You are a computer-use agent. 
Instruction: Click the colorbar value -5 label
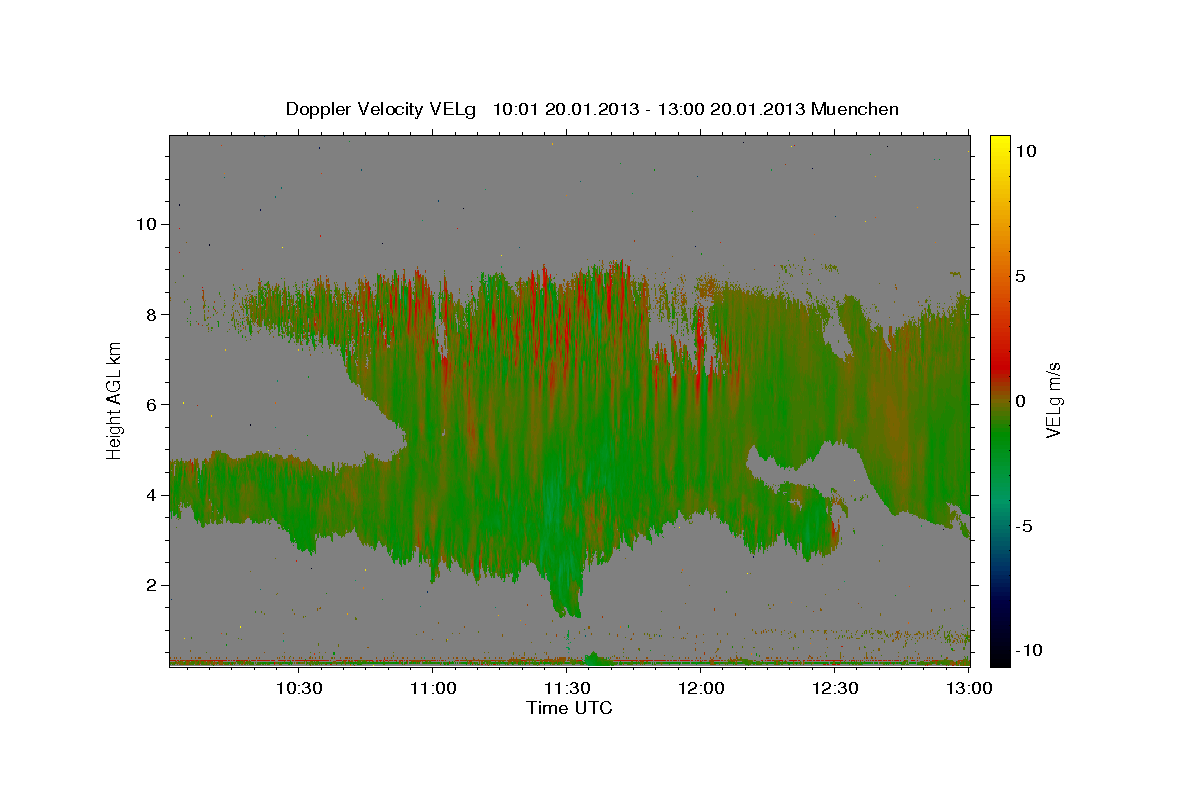point(1023,526)
